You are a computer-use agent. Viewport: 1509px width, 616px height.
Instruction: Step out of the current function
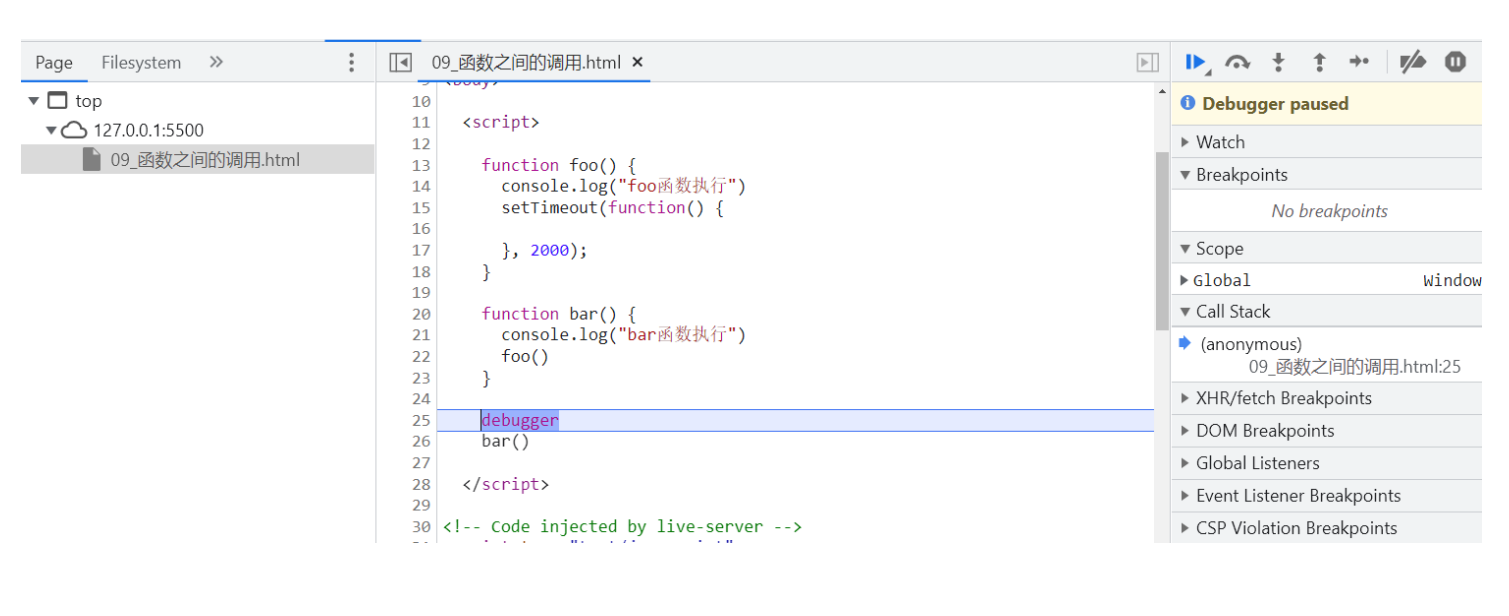click(1319, 62)
